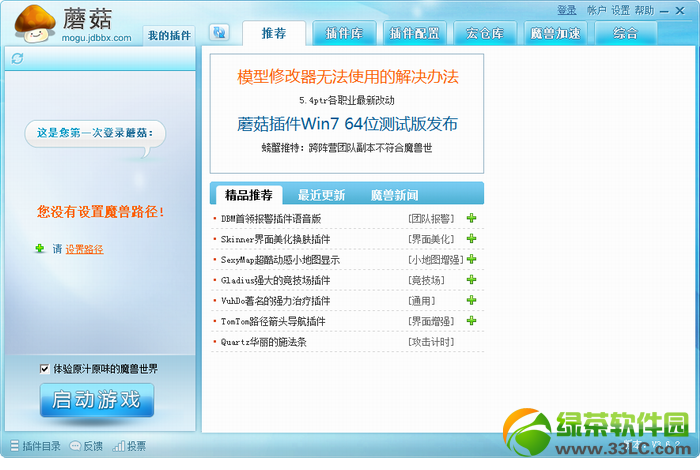Open the 帮助 menu at top right

coord(644,10)
